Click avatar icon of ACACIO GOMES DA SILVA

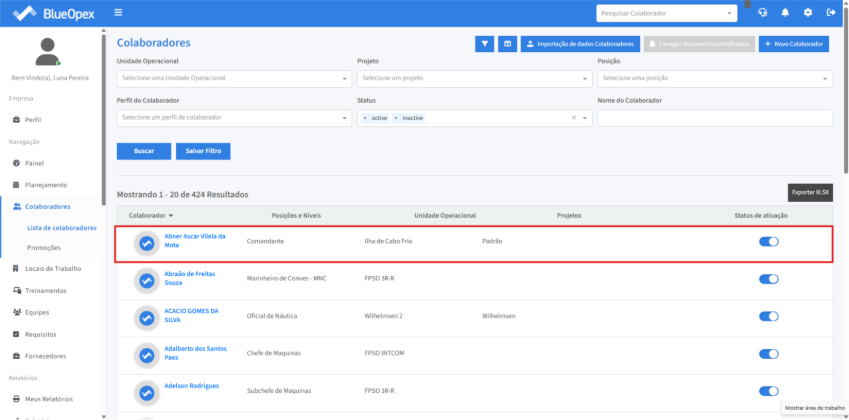tap(146, 318)
